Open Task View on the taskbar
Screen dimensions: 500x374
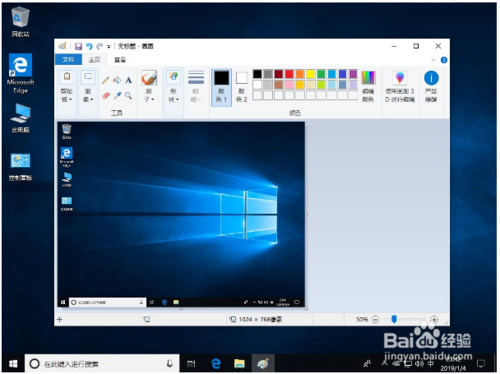tap(191, 363)
